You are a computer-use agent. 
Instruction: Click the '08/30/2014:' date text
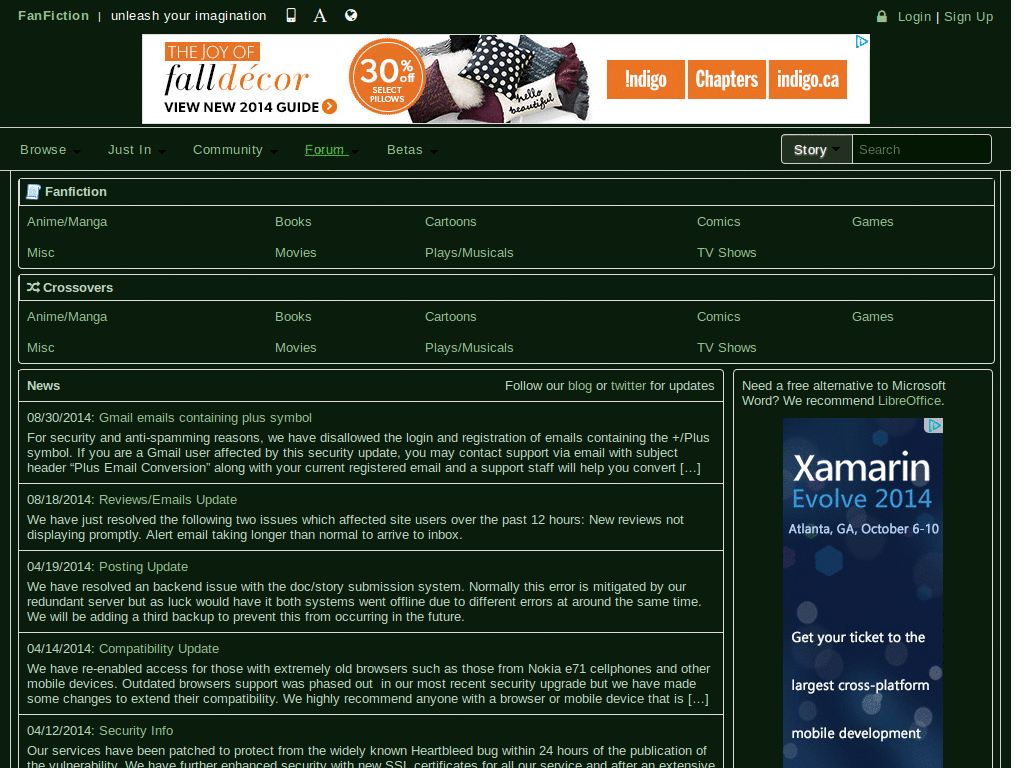(x=61, y=418)
